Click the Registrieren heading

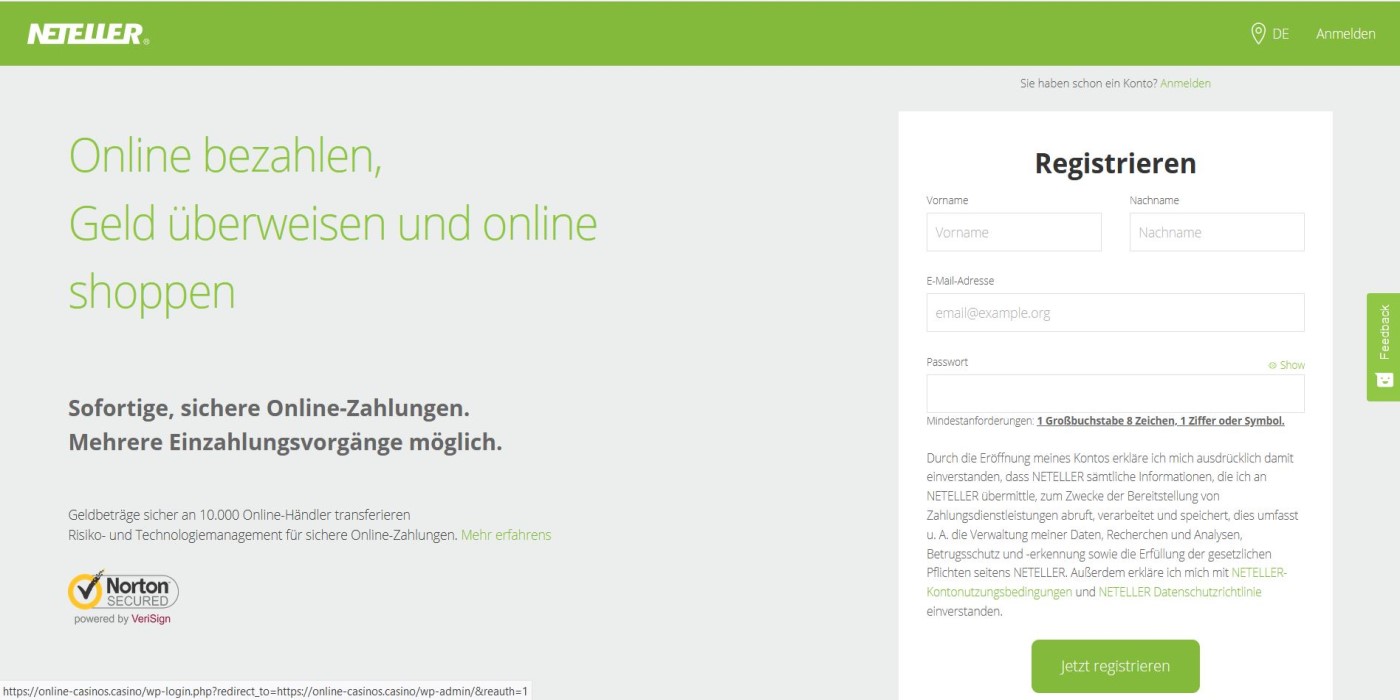(x=1115, y=163)
